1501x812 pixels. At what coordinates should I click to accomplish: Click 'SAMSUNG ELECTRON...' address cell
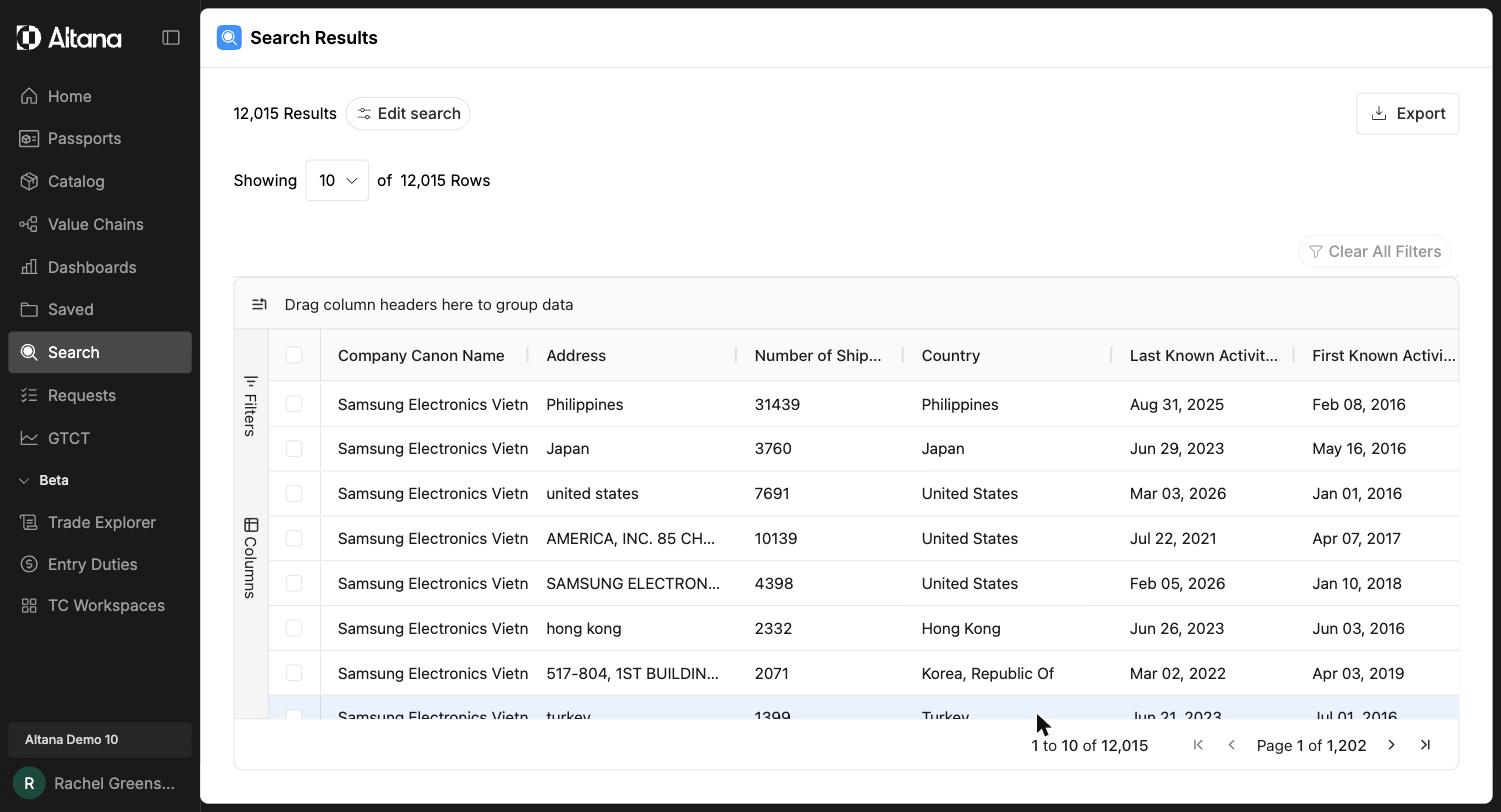click(x=632, y=583)
